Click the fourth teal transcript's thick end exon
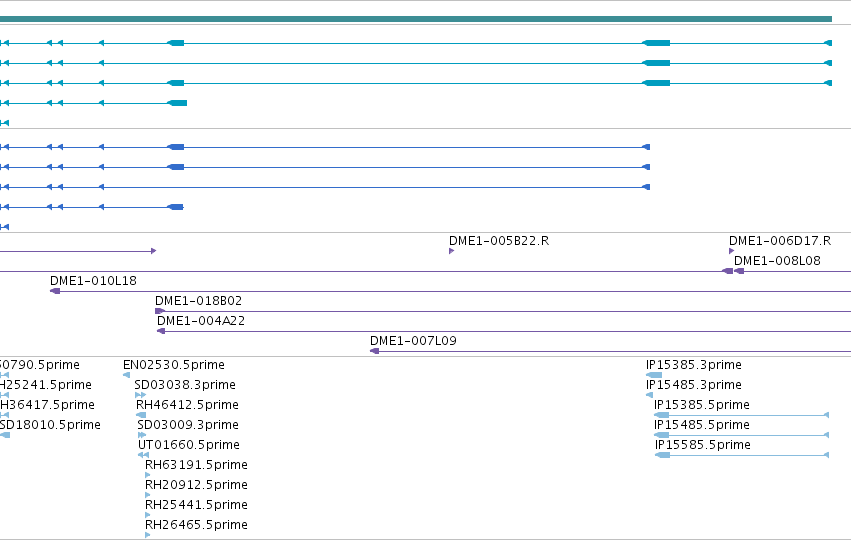Viewport: 851px width, 540px height. (x=177, y=103)
